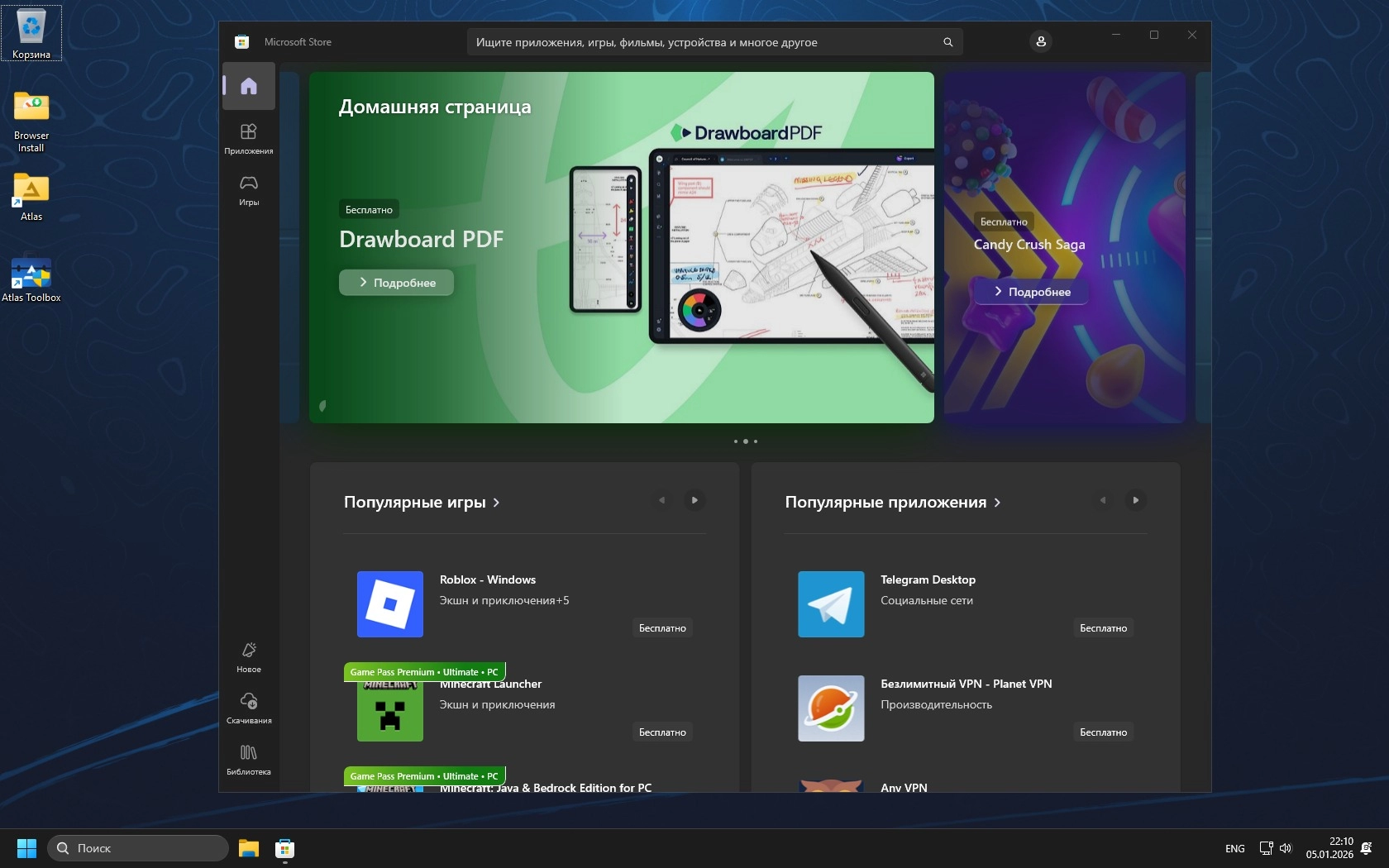Screen dimensions: 1389x868
Task: Open the Новое sidebar item
Action: coord(249,657)
